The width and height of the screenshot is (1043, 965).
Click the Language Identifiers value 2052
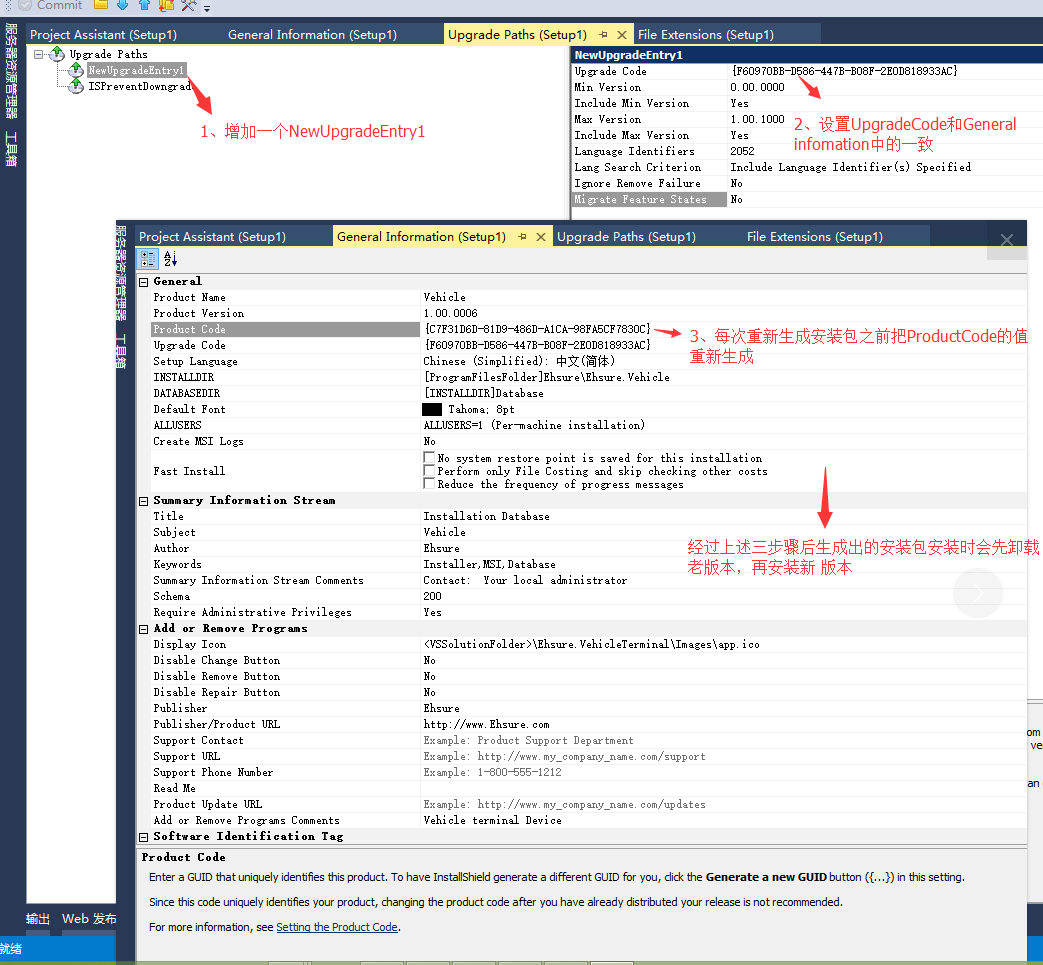[742, 151]
